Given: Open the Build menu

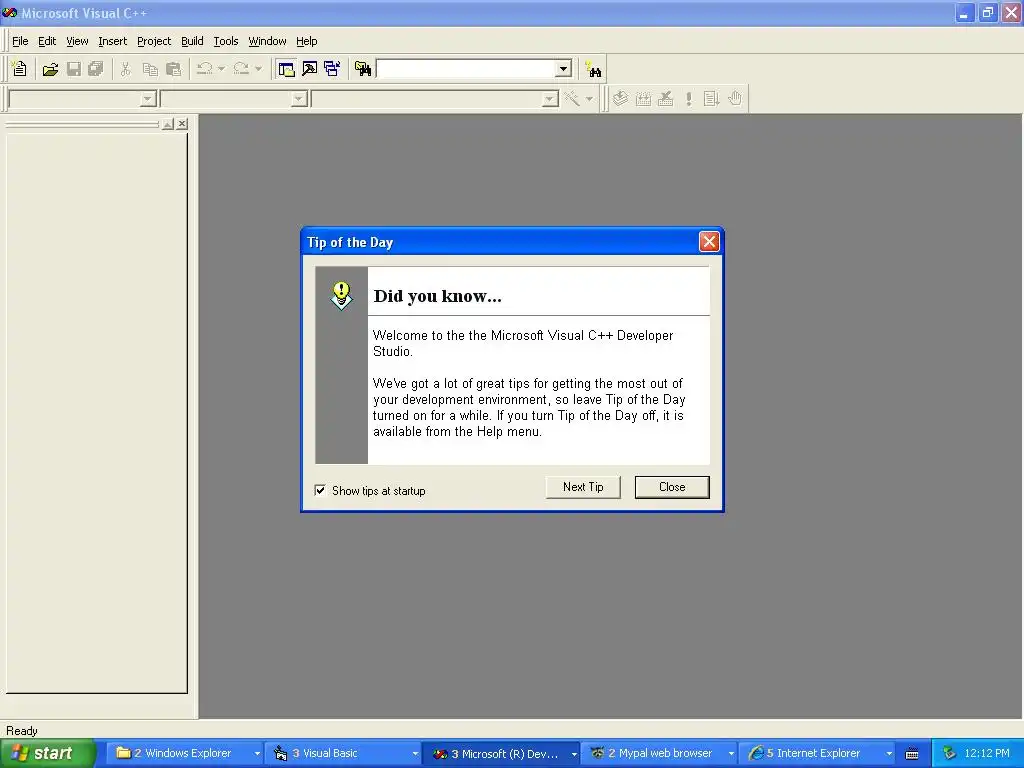Looking at the screenshot, I should coord(192,41).
